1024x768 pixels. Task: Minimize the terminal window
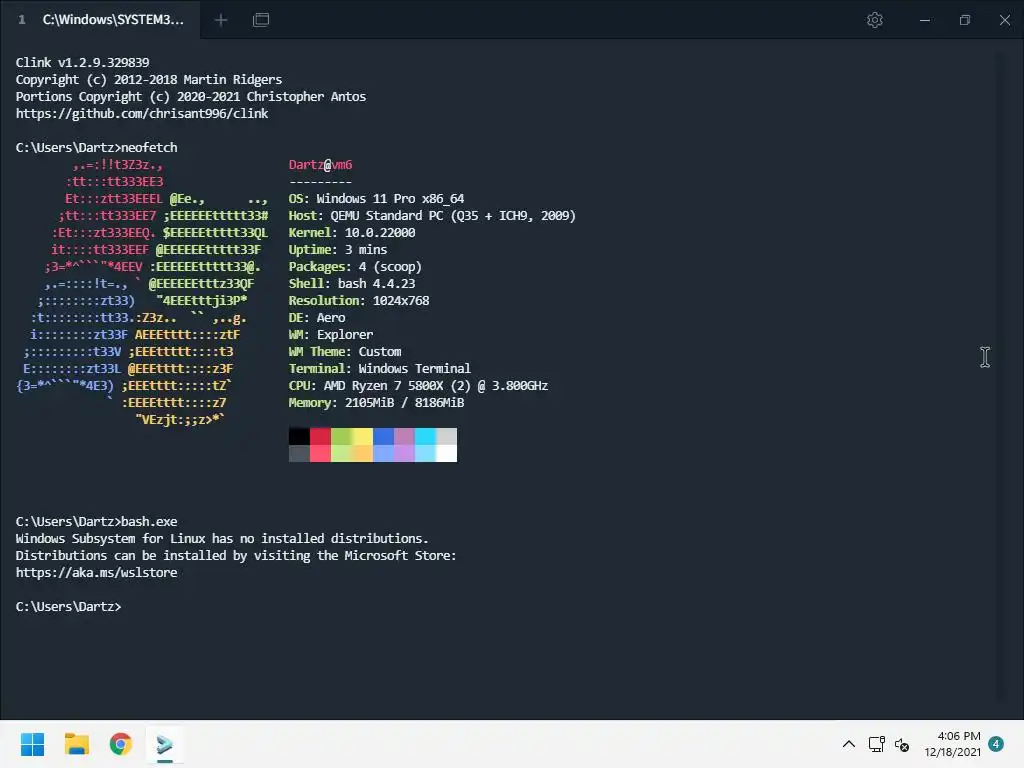[925, 20]
